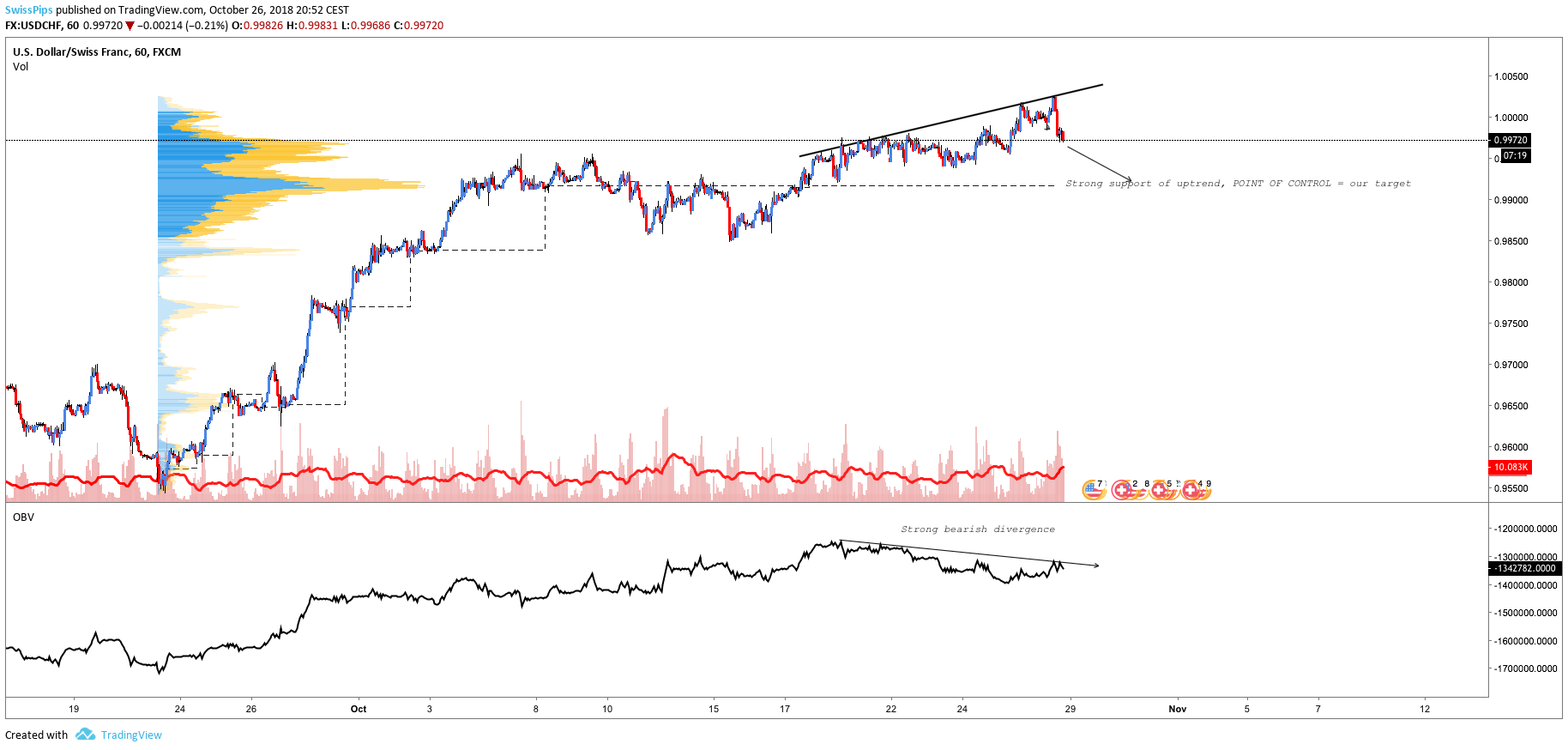Screen dimensions: 1568x750
Task: Click the 26 date label on time axis
Action: 251,710
